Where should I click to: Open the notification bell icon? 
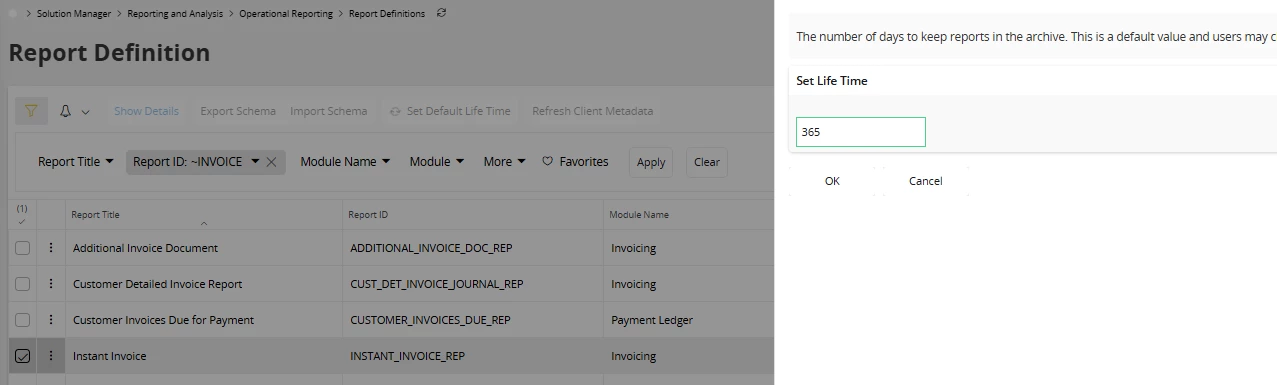tap(65, 111)
